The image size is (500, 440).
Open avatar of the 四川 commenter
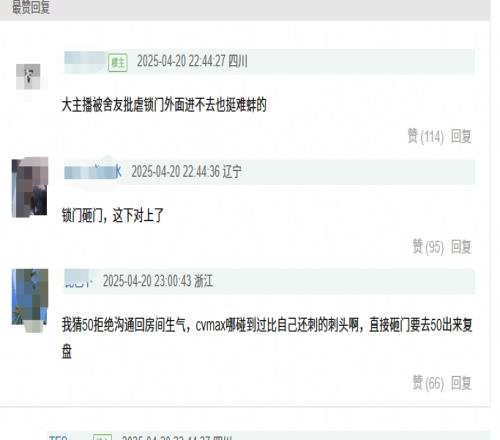(28, 77)
